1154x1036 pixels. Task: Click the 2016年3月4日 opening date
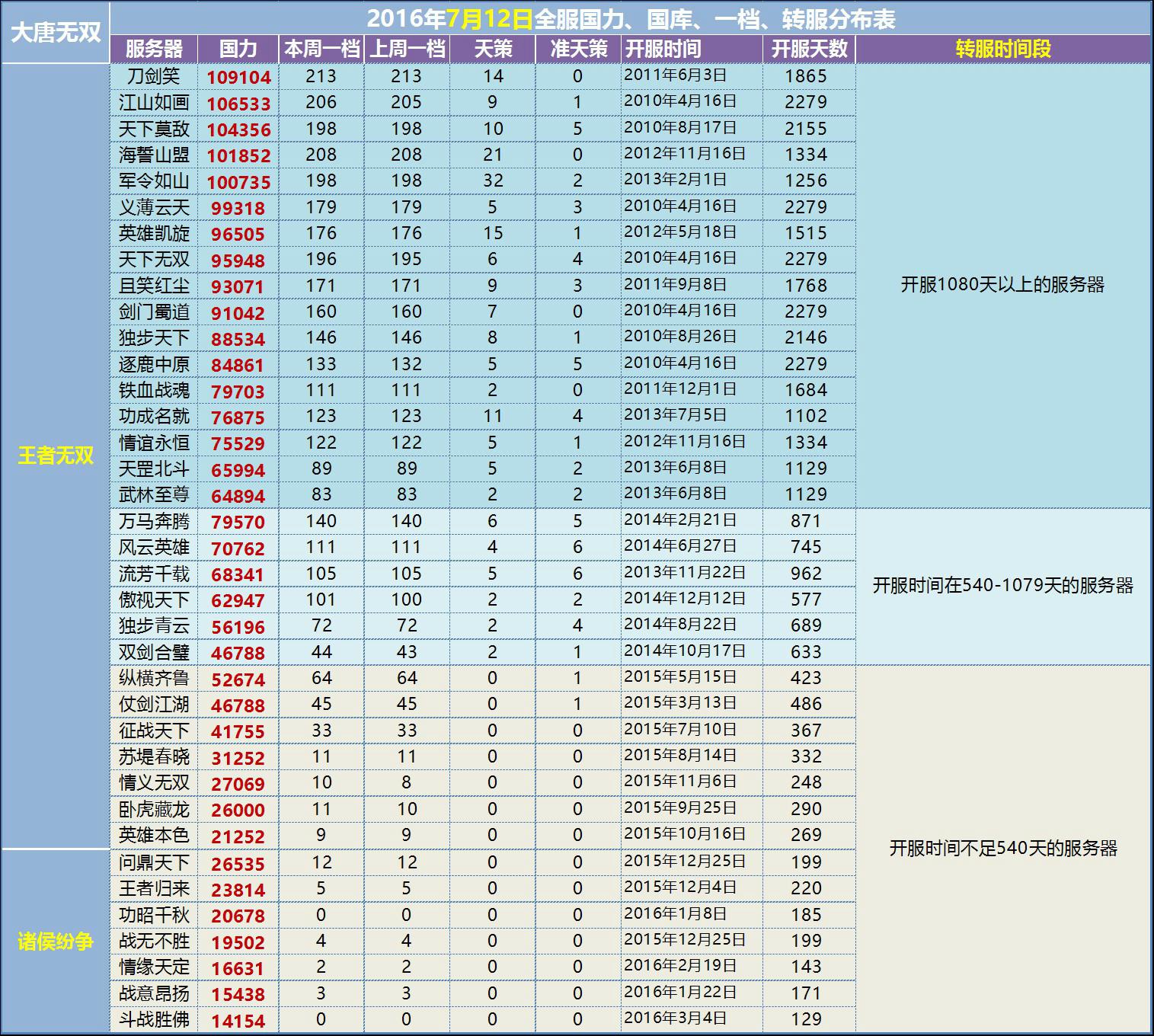[x=675, y=1018]
